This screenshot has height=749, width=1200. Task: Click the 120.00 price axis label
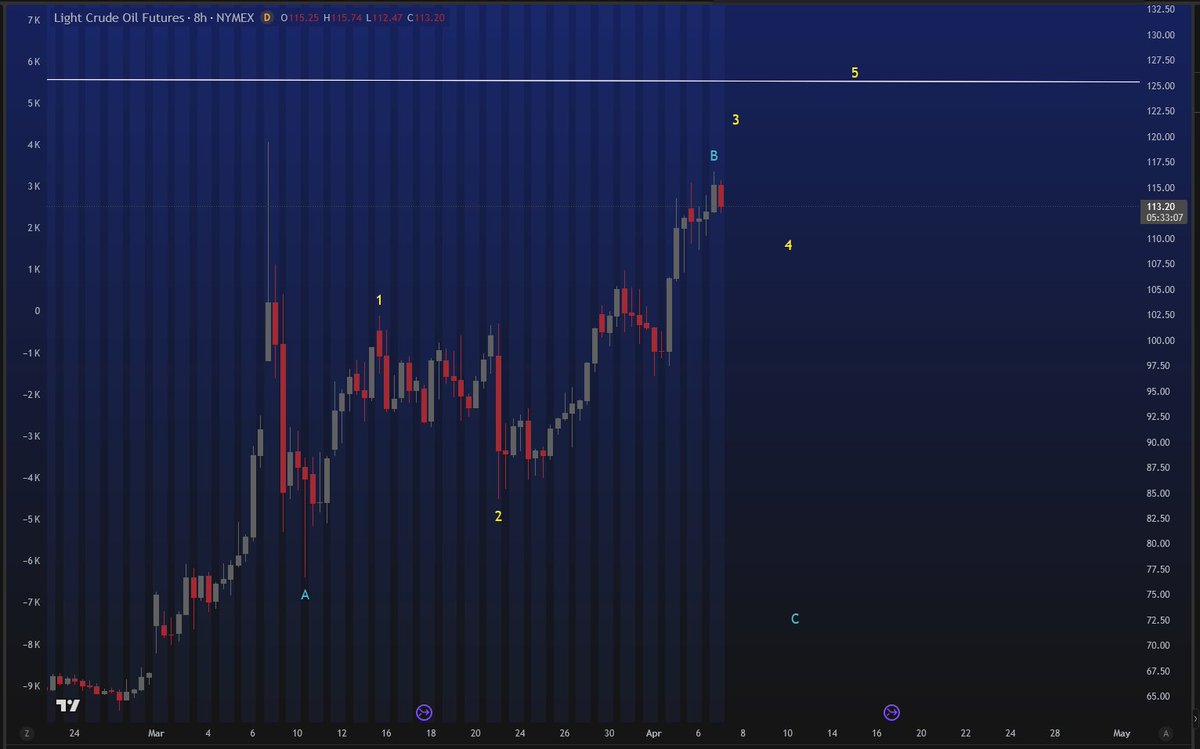[x=1161, y=137]
